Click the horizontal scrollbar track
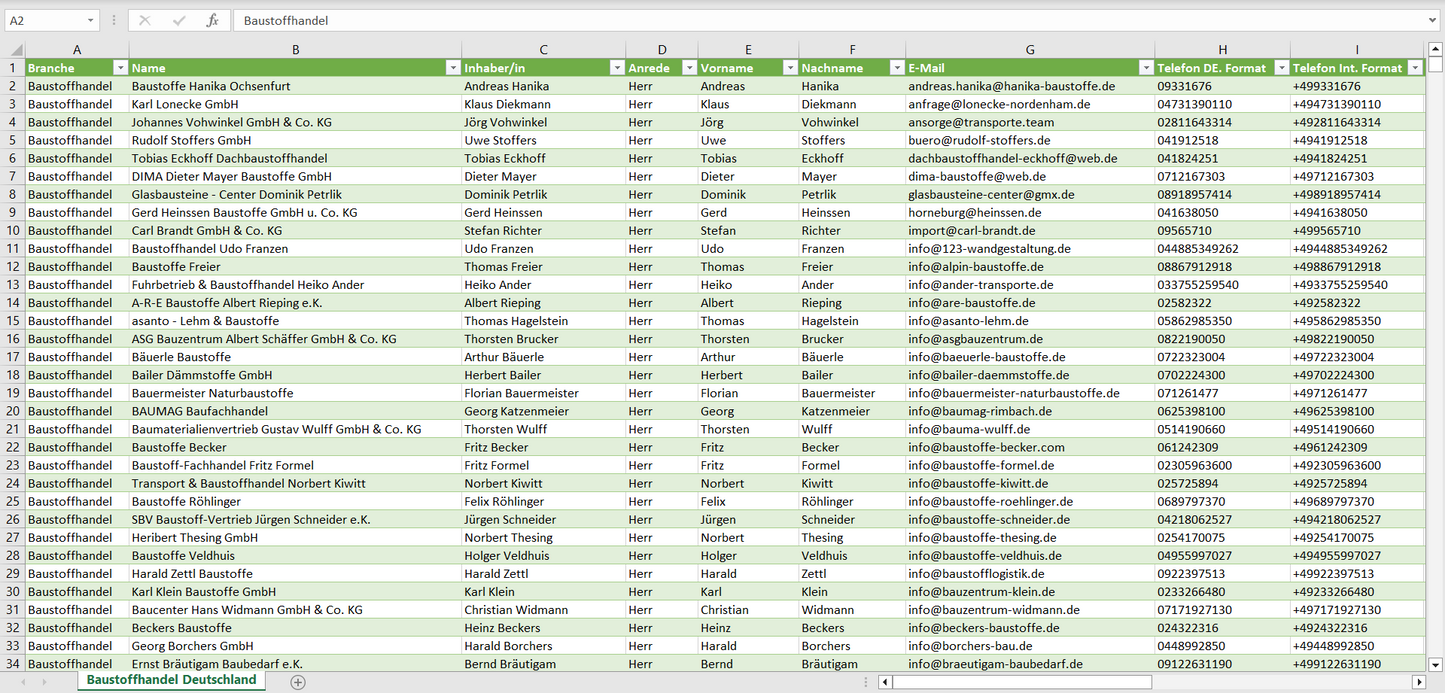Screen dimensions: 1445x693 tap(1150, 682)
